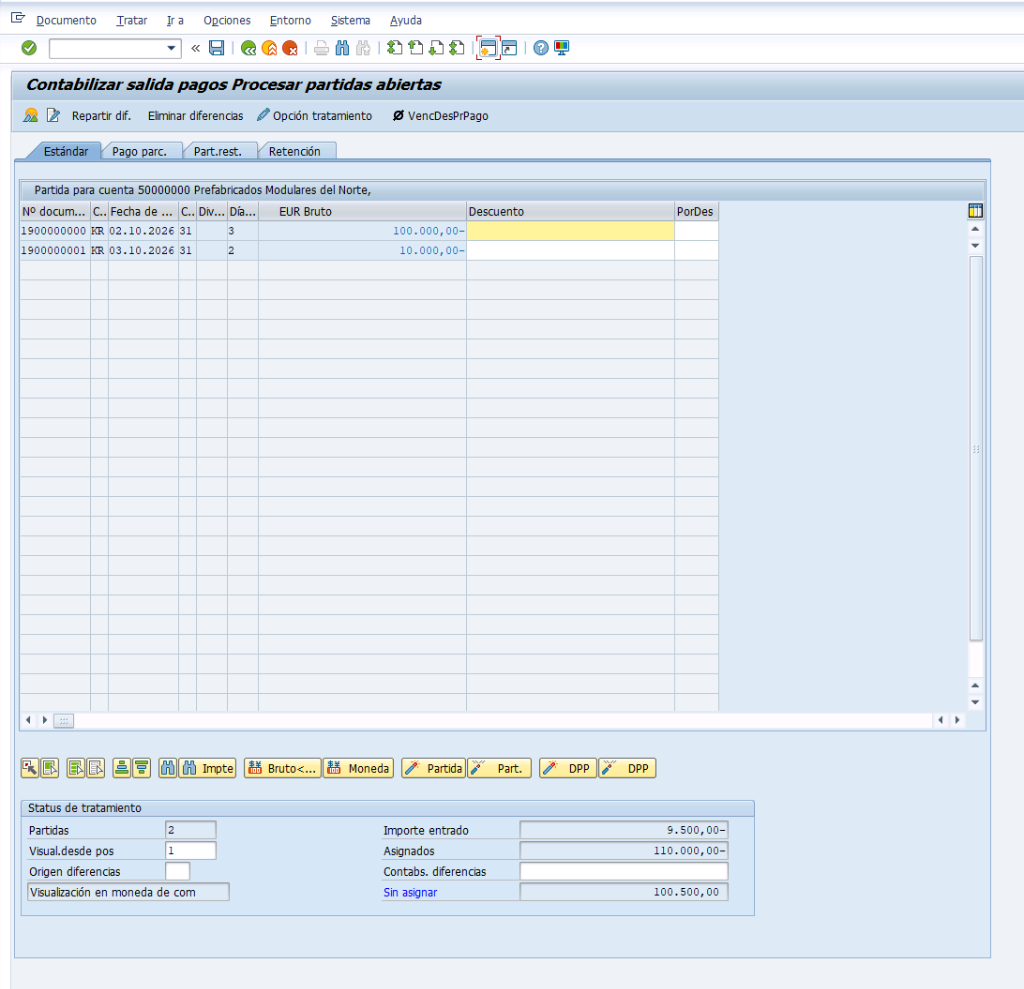Switch to the Part.rest. tab

tap(217, 151)
